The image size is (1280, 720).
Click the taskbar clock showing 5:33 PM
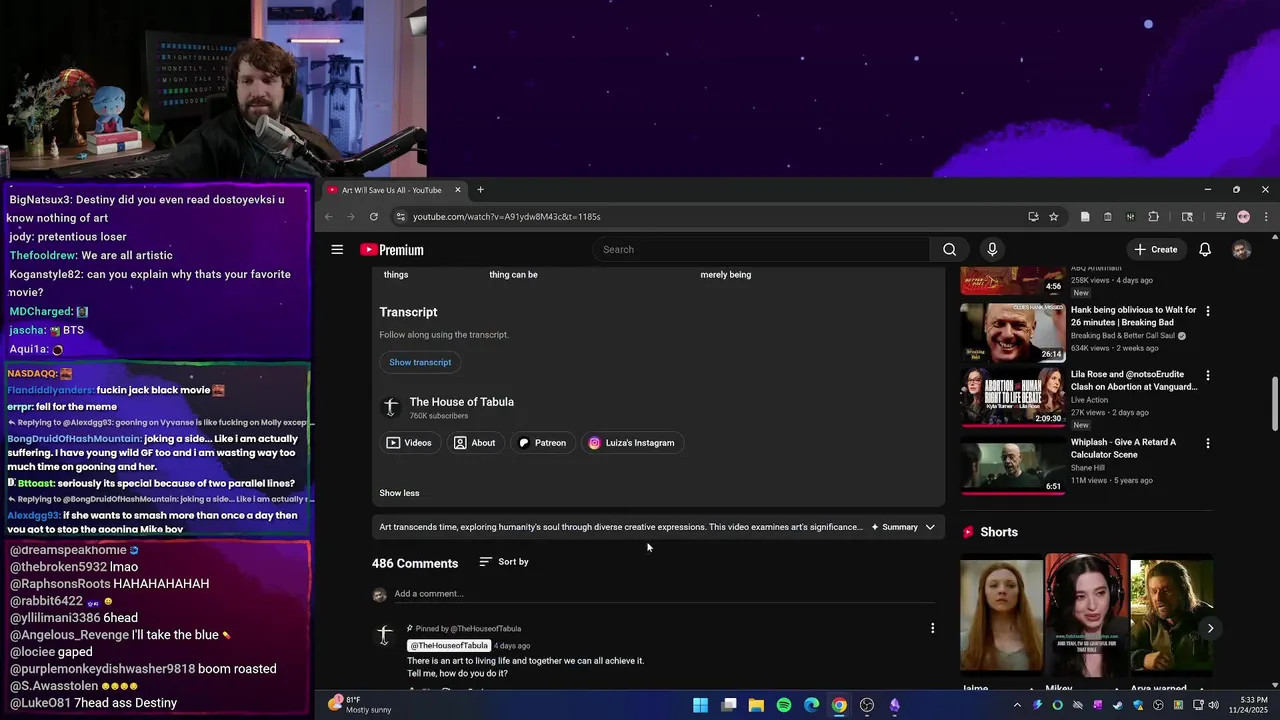[x=1249, y=705]
